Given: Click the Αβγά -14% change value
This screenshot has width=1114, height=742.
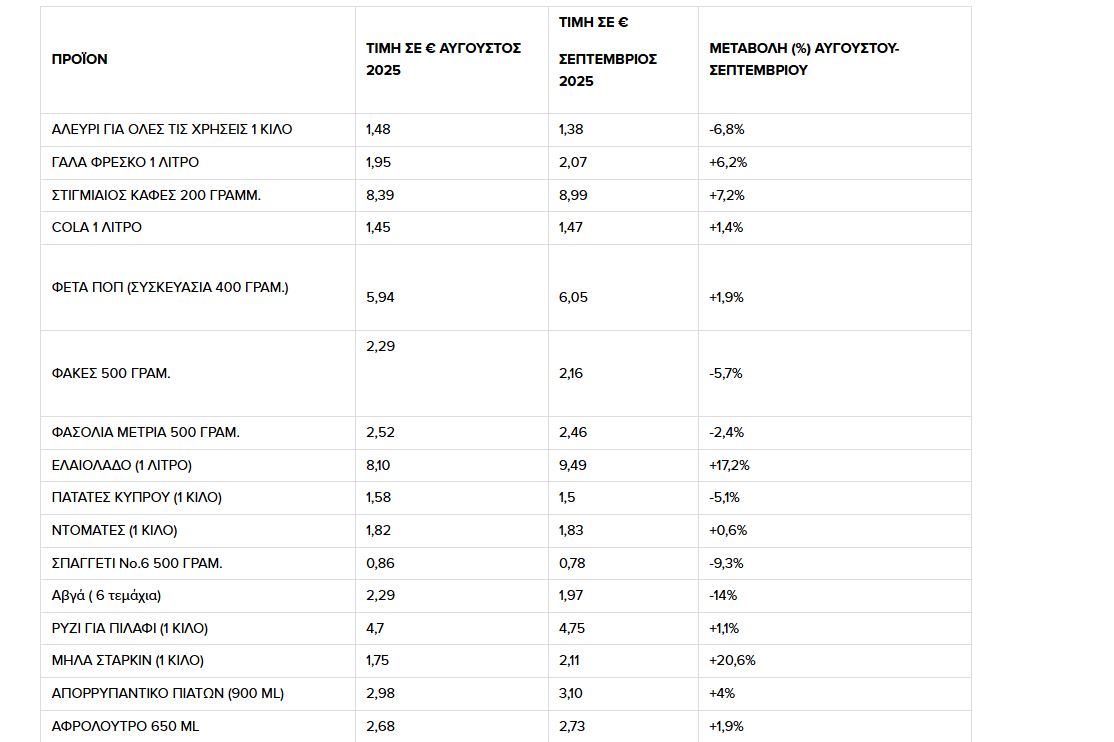Looking at the screenshot, I should (723, 596).
